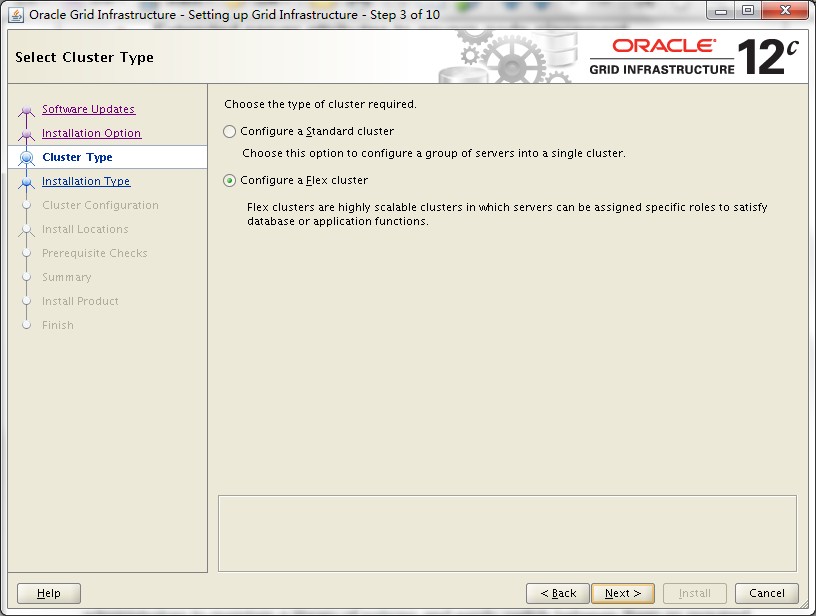The image size is (816, 616).
Task: Click the Select Cluster Type heading
Action: [x=84, y=57]
